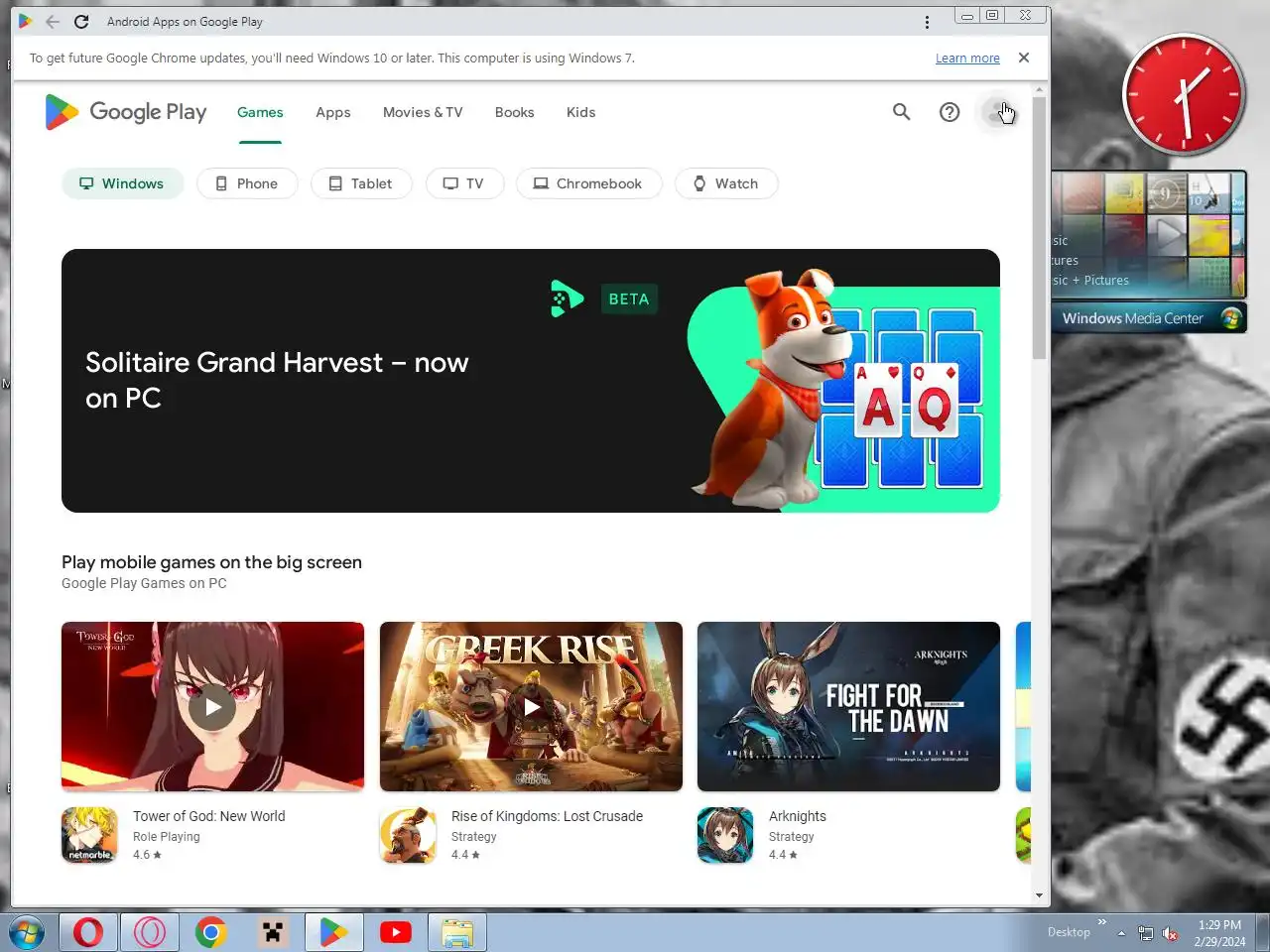The image size is (1270, 952).
Task: Click the taskbar clock showing 1:29 PM
Action: [x=1219, y=933]
